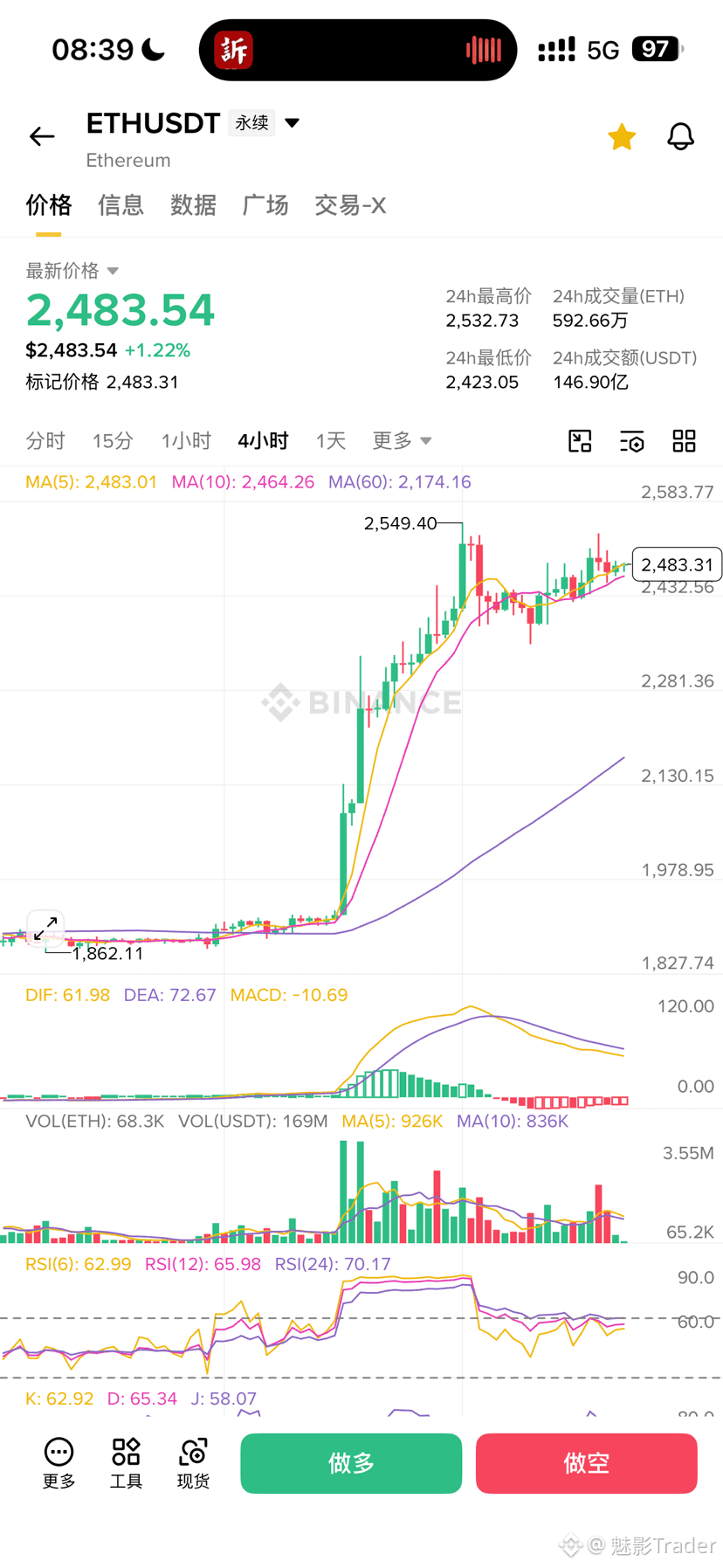The height and width of the screenshot is (1568, 723).
Task: Select the 1小时 chart interval
Action: point(186,441)
